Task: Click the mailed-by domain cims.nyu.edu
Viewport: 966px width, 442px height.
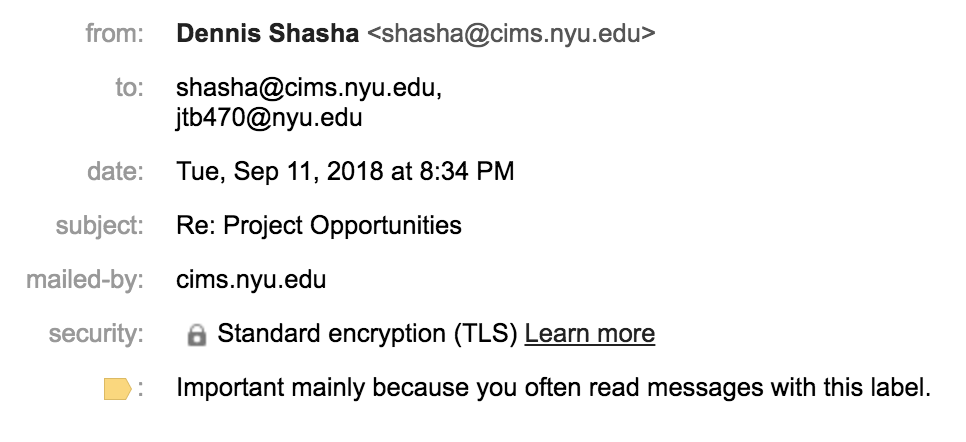Action: [251, 279]
